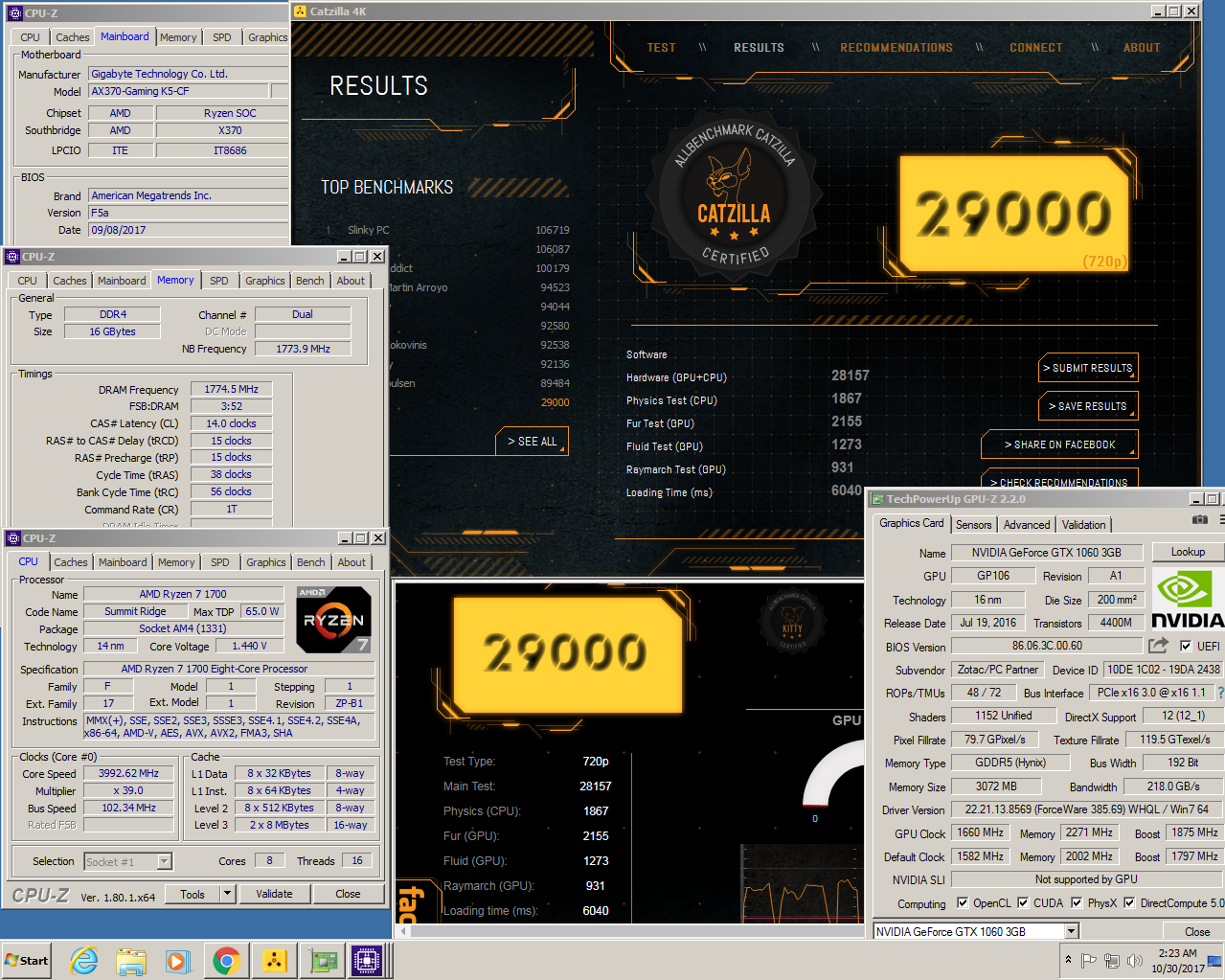
Task: Open the volume speaker tray icon
Action: click(1135, 960)
